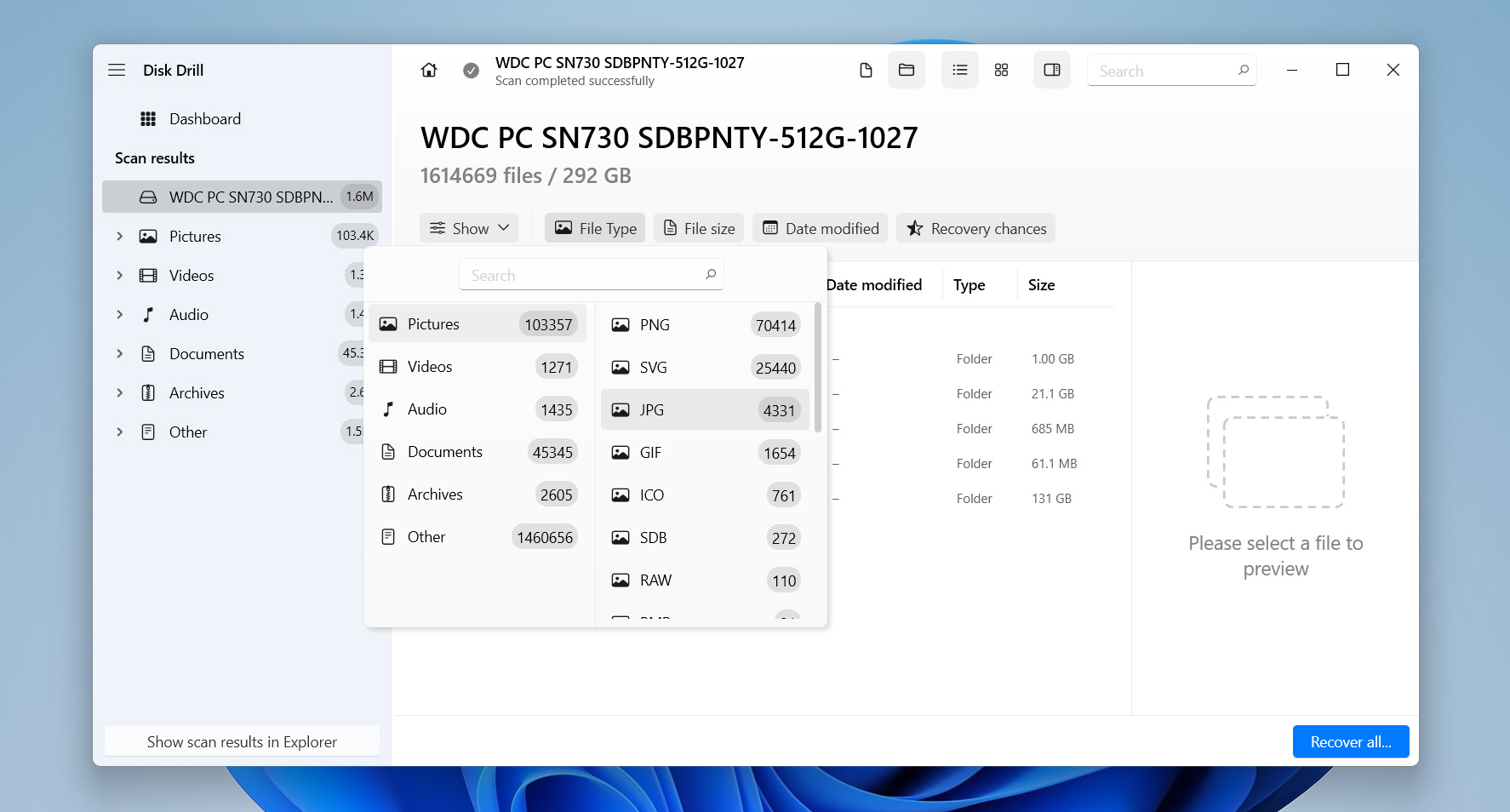
Task: Choose Archives 2605 in file type popup
Action: click(478, 495)
